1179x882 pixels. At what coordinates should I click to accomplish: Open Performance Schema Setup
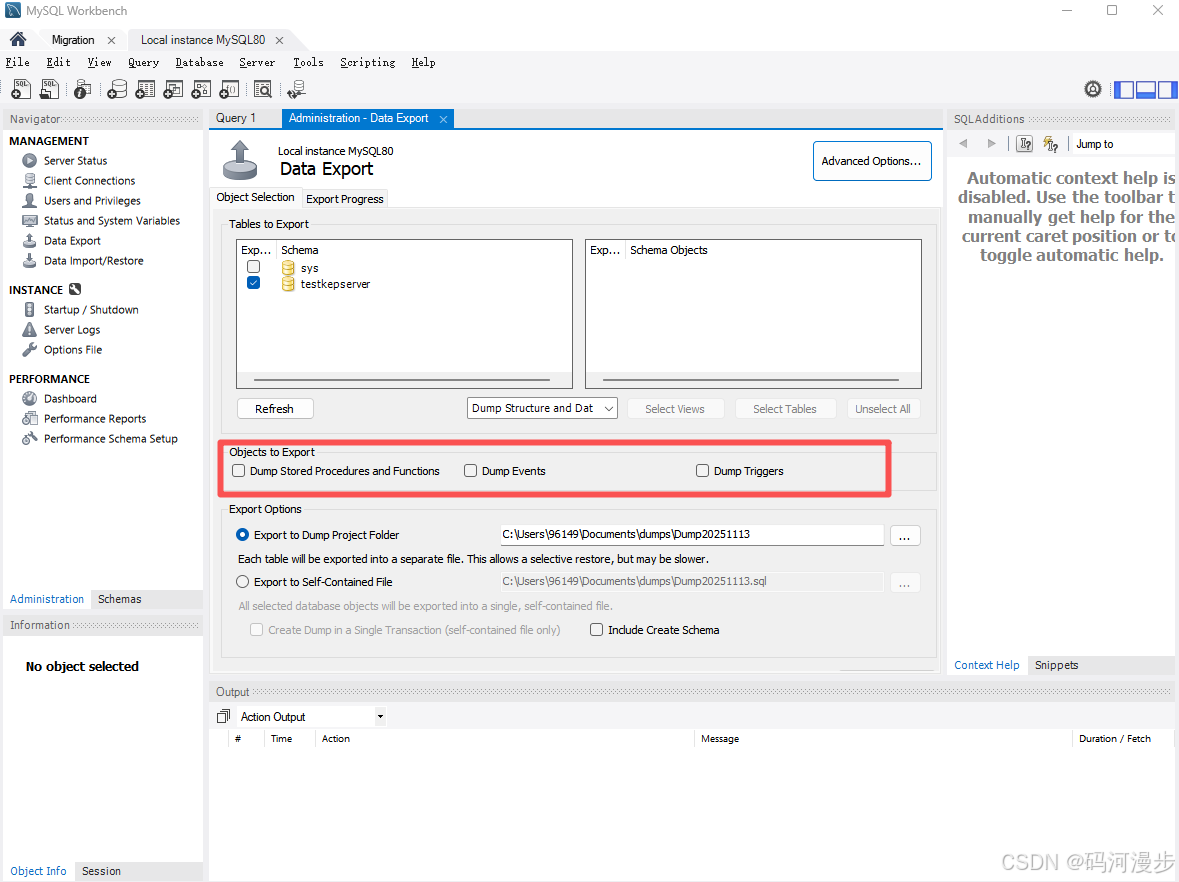click(111, 438)
